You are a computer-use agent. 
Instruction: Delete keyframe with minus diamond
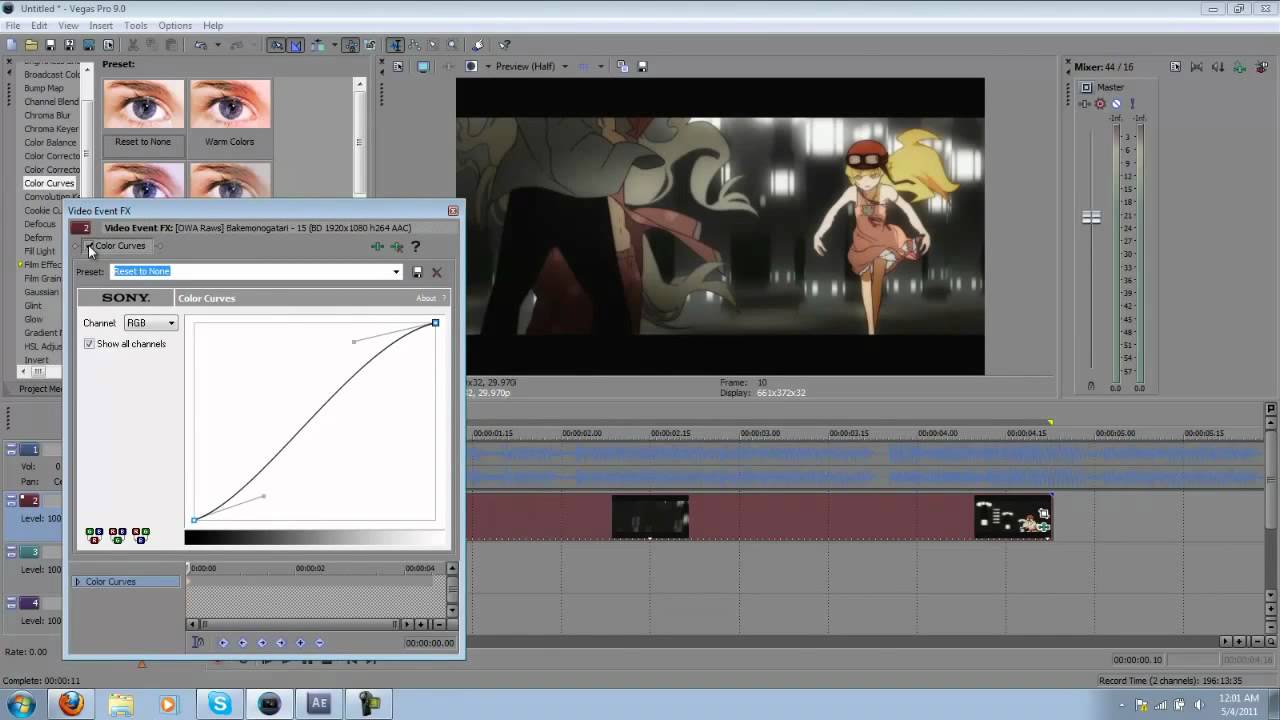click(319, 643)
